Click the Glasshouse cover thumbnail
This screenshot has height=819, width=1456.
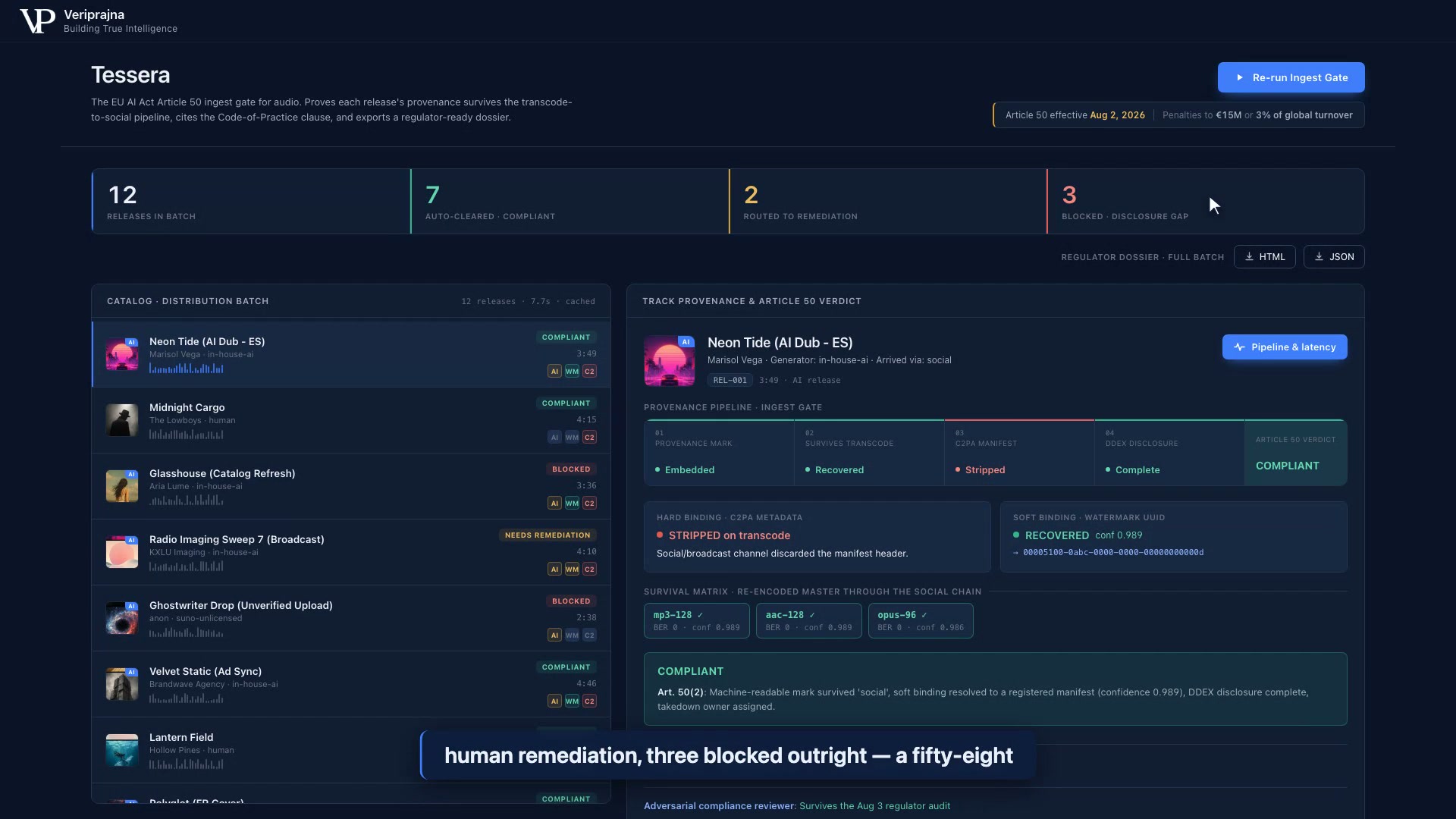click(x=122, y=486)
